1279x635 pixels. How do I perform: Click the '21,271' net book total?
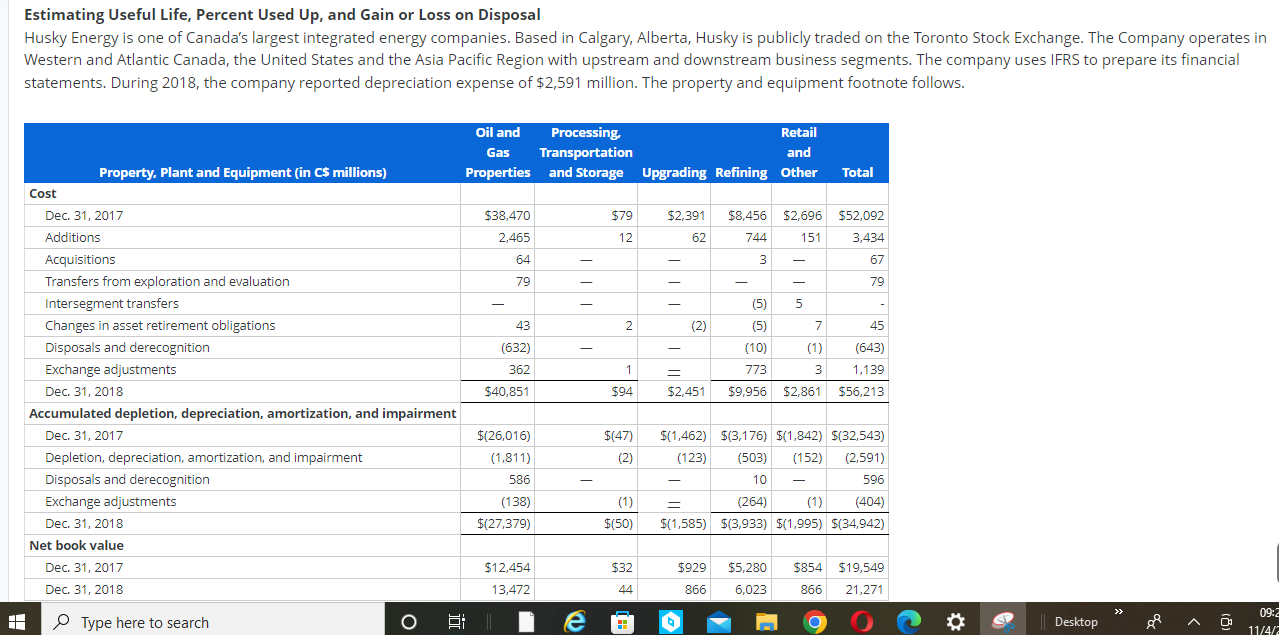click(x=865, y=589)
